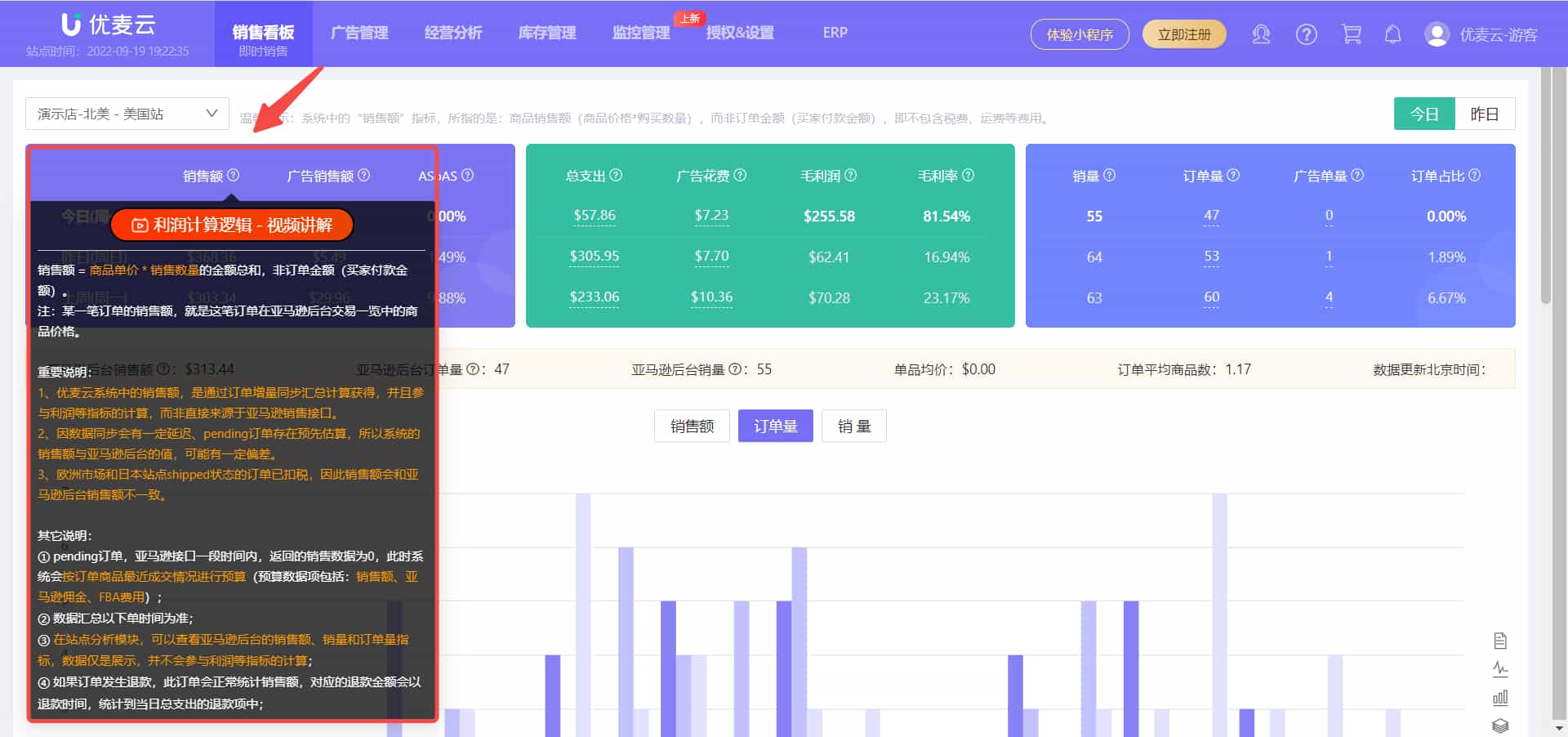Click 总支出 value $57.86
The width and height of the screenshot is (1568, 737).
[595, 216]
